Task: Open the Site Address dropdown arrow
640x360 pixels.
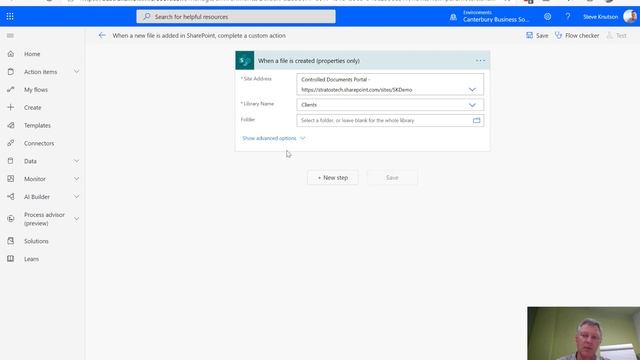Action: pos(472,89)
